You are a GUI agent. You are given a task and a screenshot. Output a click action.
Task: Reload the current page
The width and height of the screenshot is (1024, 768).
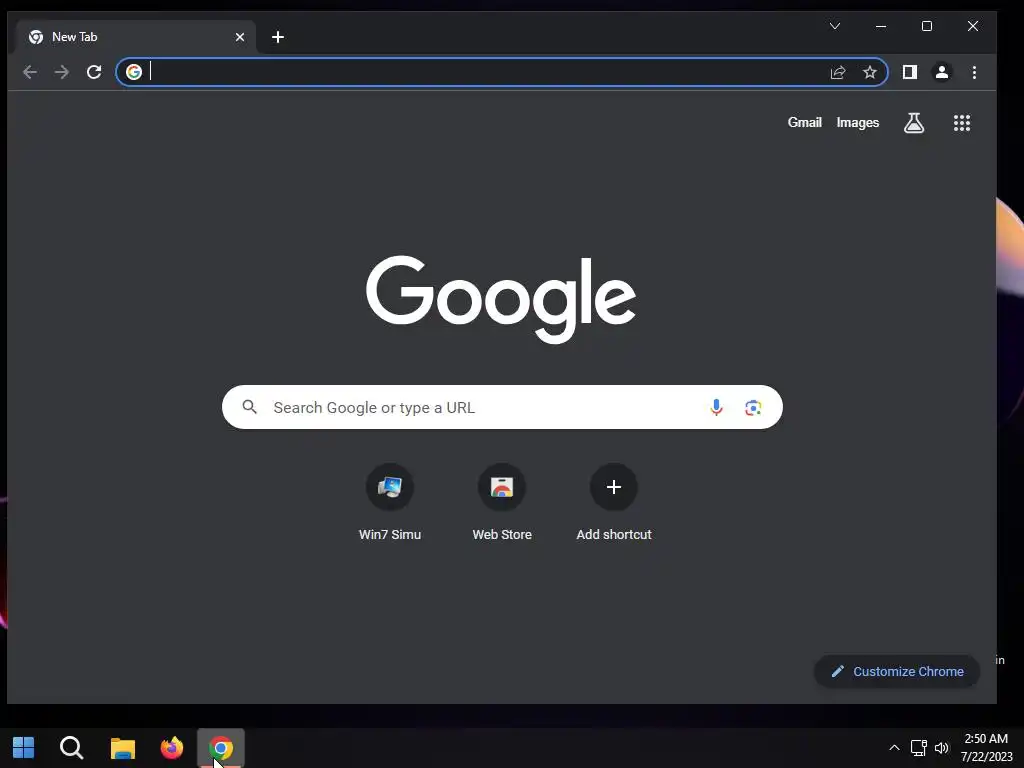[94, 72]
